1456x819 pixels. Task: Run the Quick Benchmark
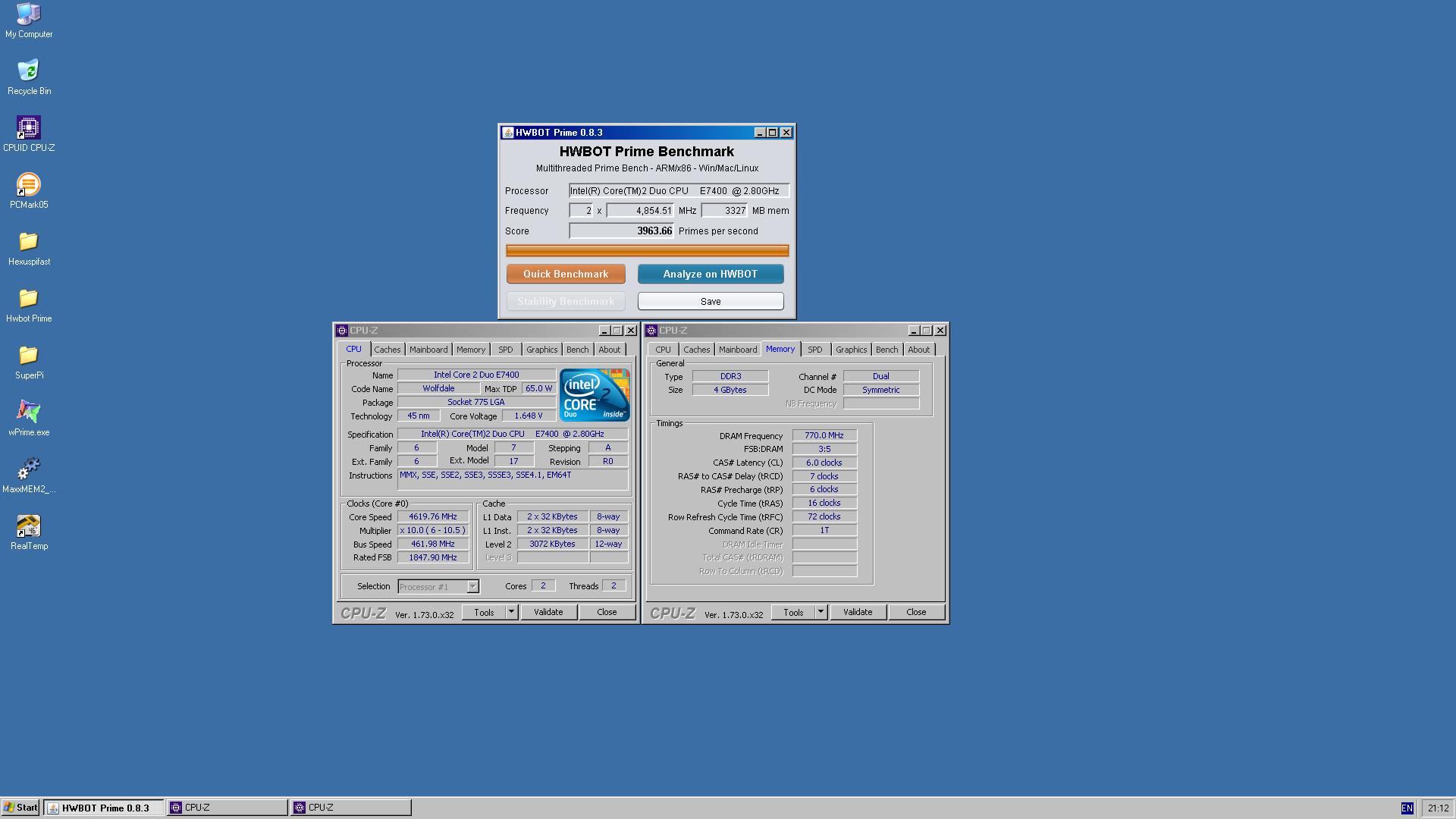coord(566,274)
